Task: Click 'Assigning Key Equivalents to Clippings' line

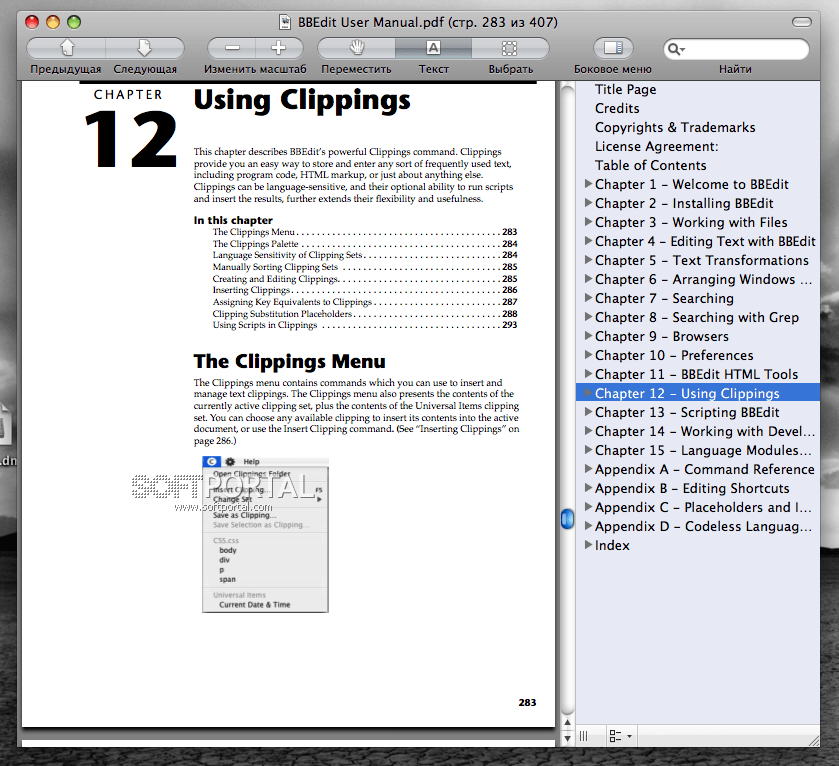Action: point(364,302)
